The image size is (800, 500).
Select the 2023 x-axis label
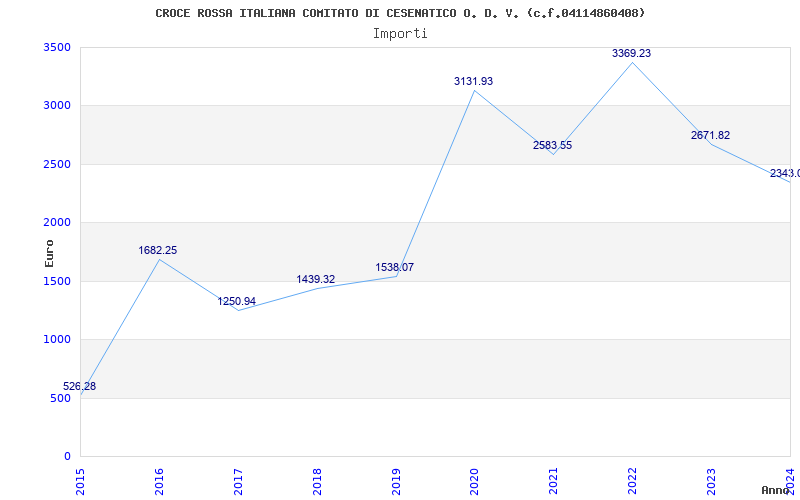711,482
